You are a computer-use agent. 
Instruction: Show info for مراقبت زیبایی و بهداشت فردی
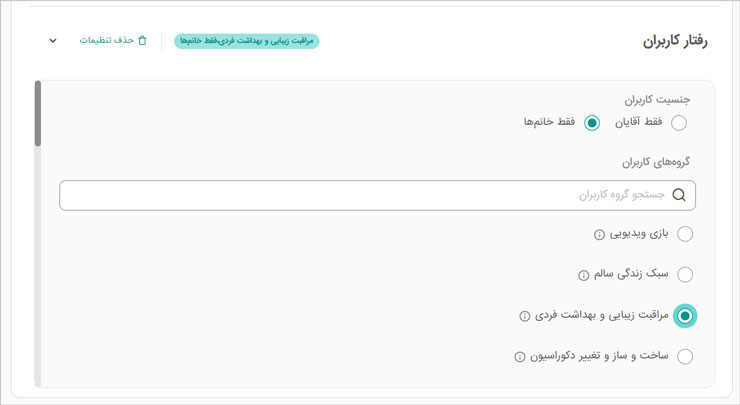[525, 316]
